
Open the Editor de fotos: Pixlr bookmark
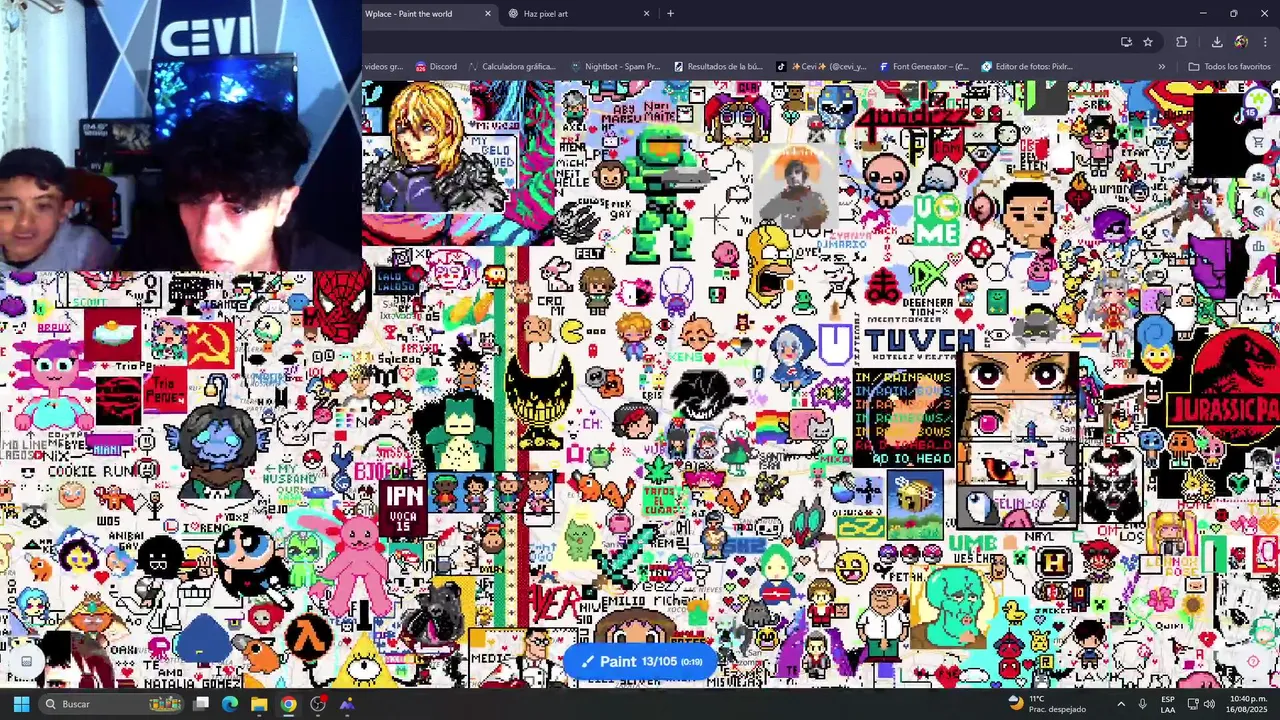click(x=1027, y=67)
